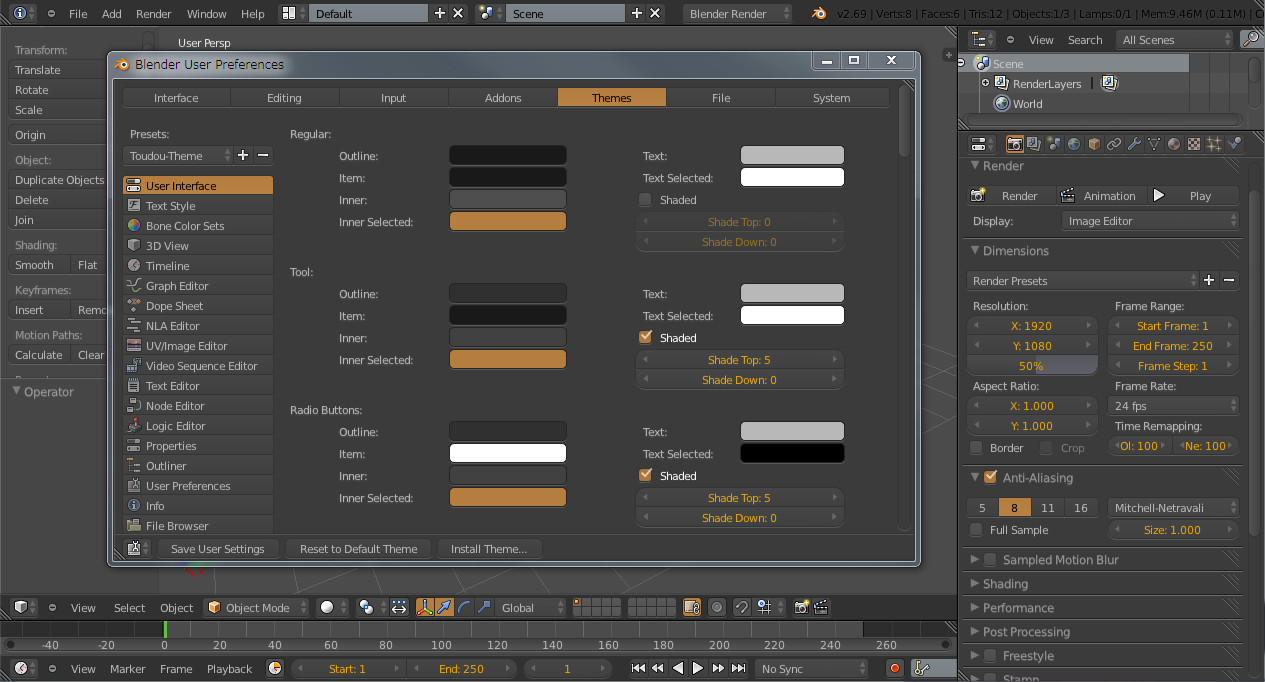The width and height of the screenshot is (1265, 682).
Task: Open the World properties tab icon
Action: (x=1074, y=144)
